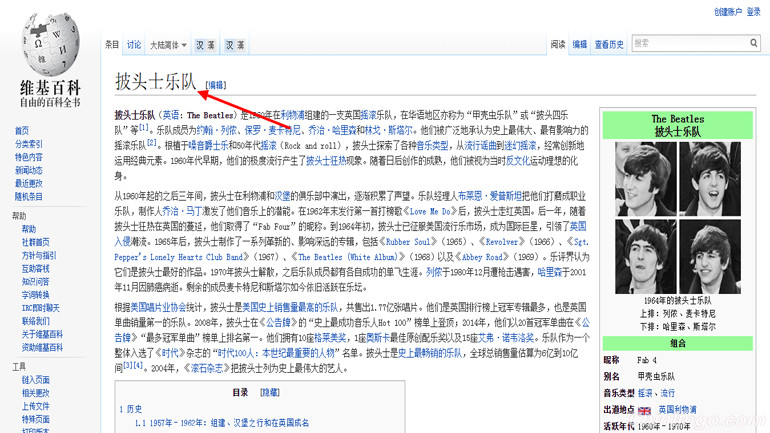The height and width of the screenshot is (433, 770).
Task: Jump to 1 历史 in contents
Action: tap(131, 409)
